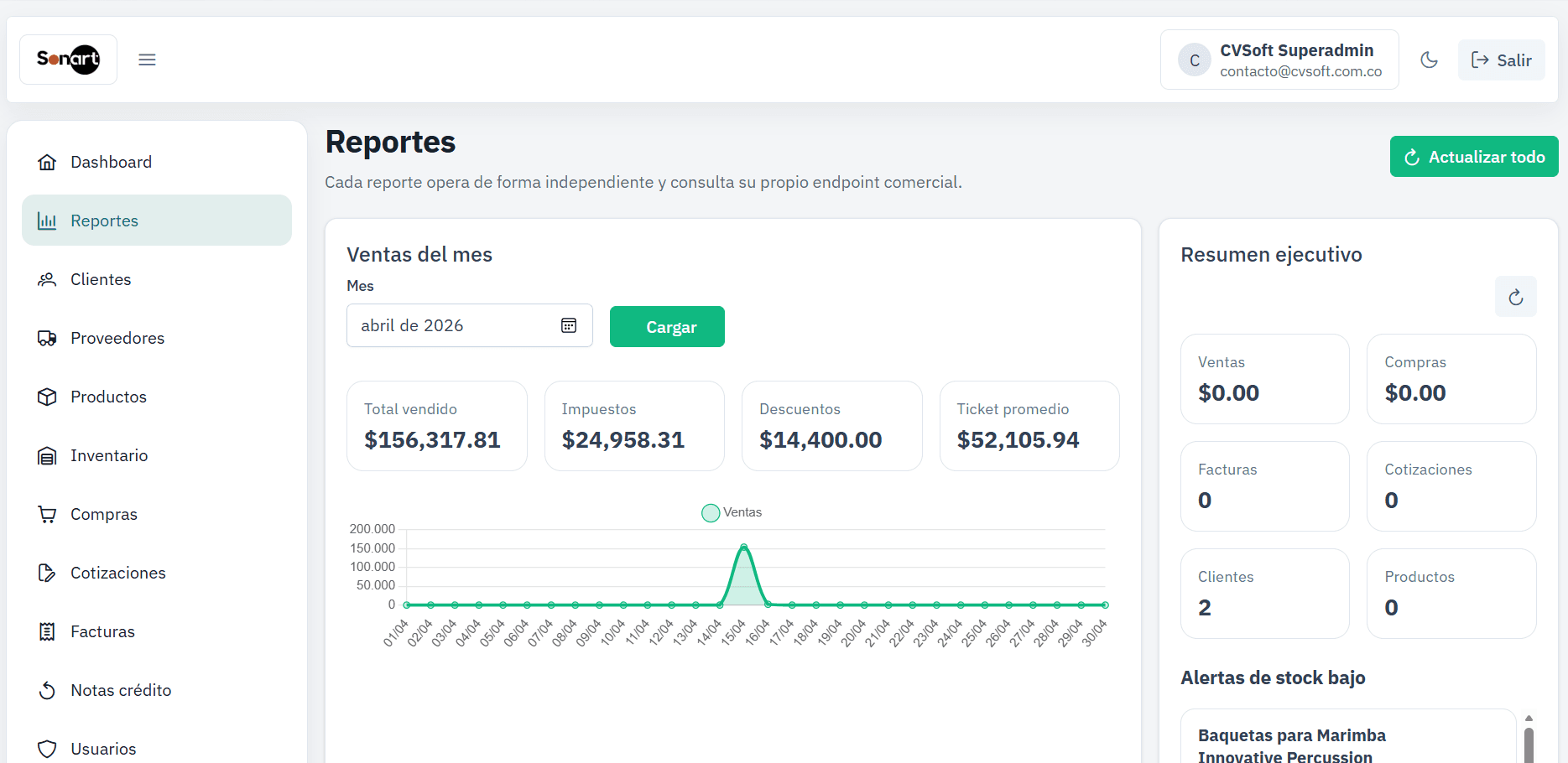Viewport: 1568px width, 763px height.
Task: Click the Compras summary card
Action: 1451,379
